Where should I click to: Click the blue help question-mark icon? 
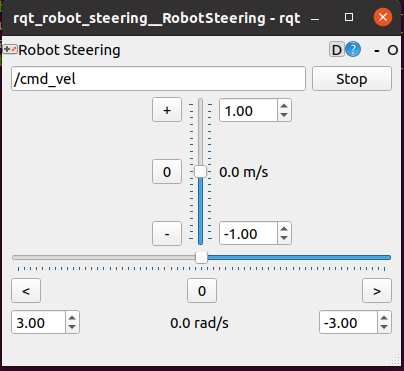click(x=353, y=50)
